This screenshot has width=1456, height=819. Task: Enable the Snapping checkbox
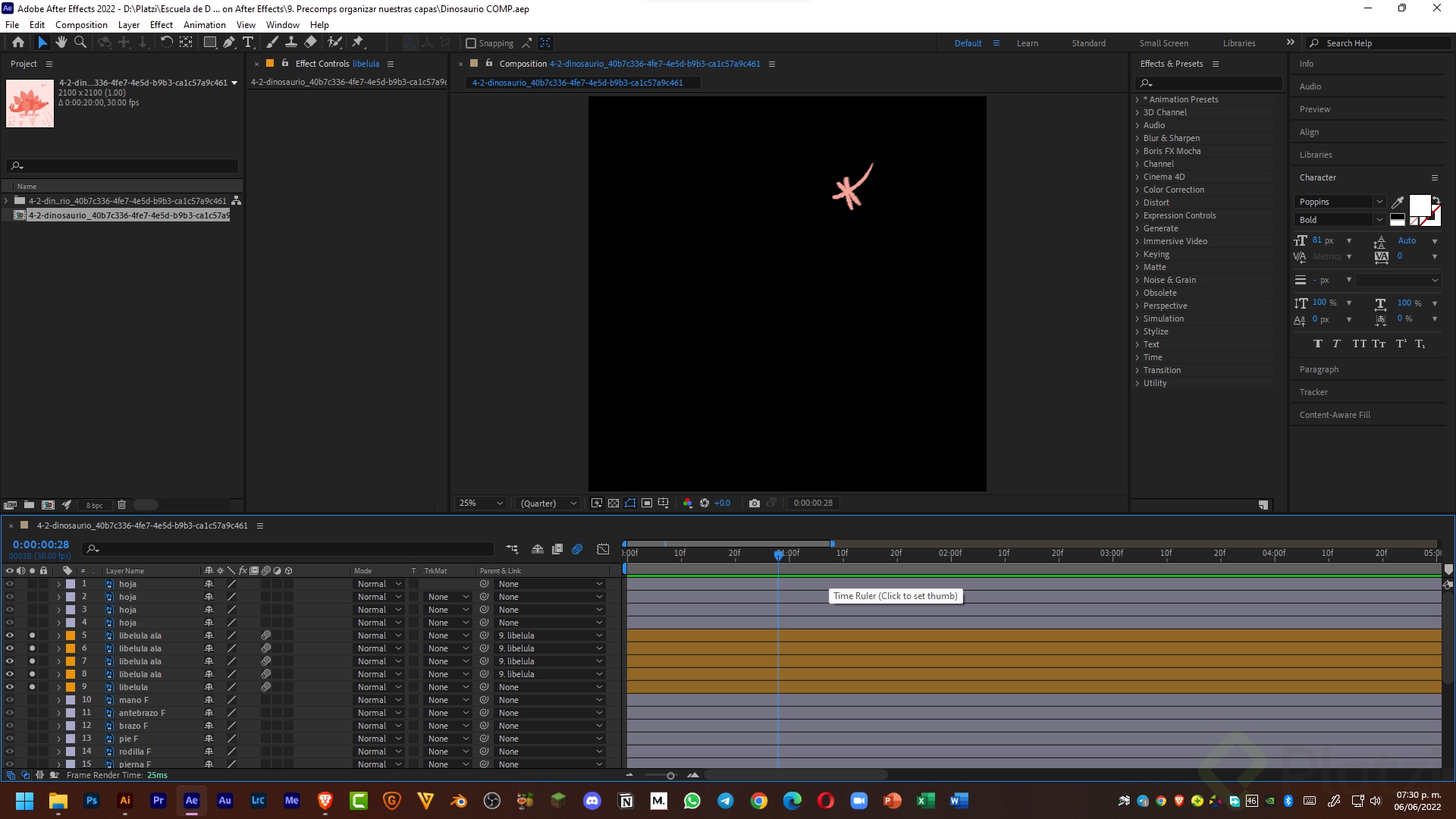tap(470, 43)
